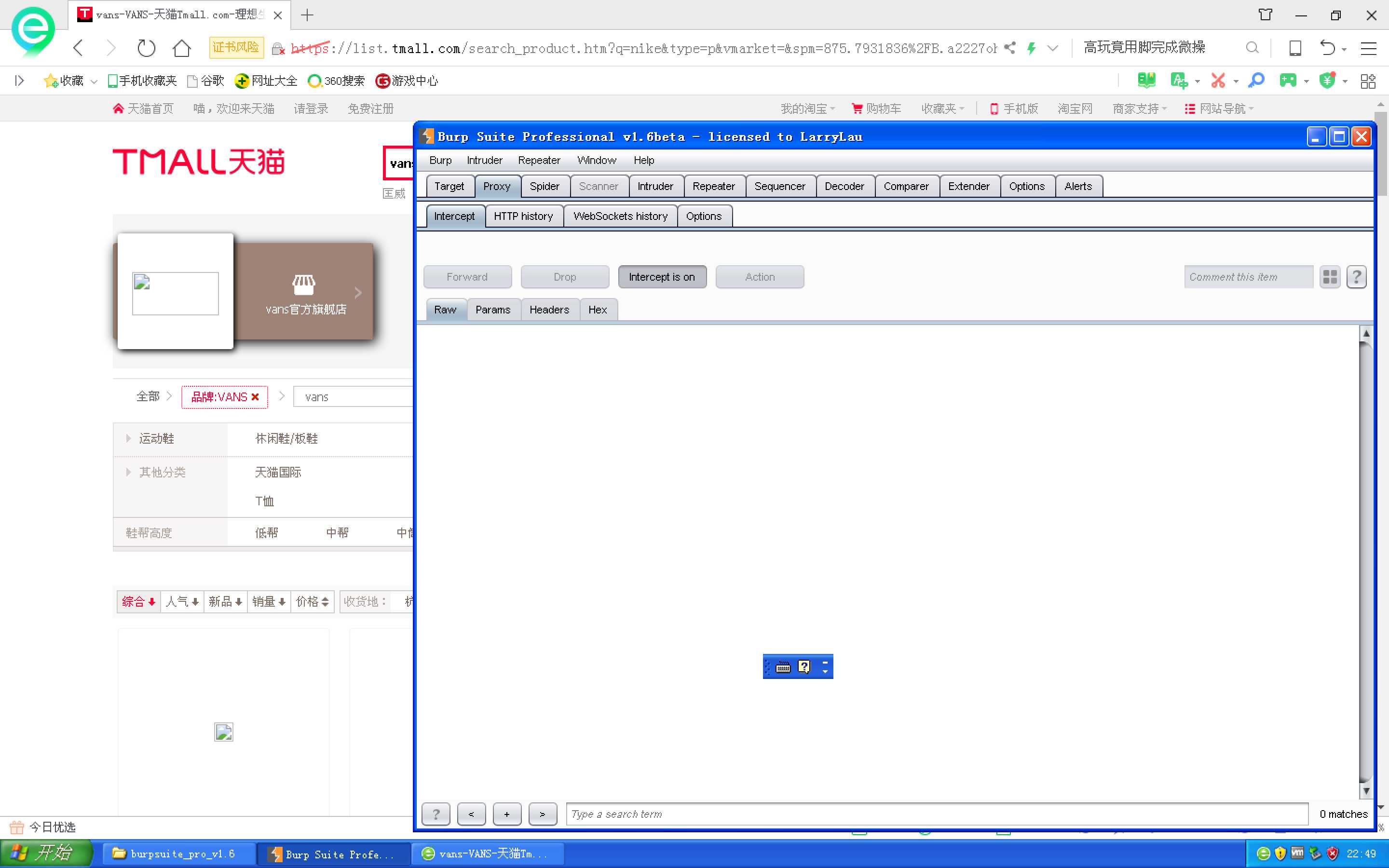This screenshot has height=868, width=1389.
Task: Click the TMALL 天猫 logo
Action: pos(199,162)
